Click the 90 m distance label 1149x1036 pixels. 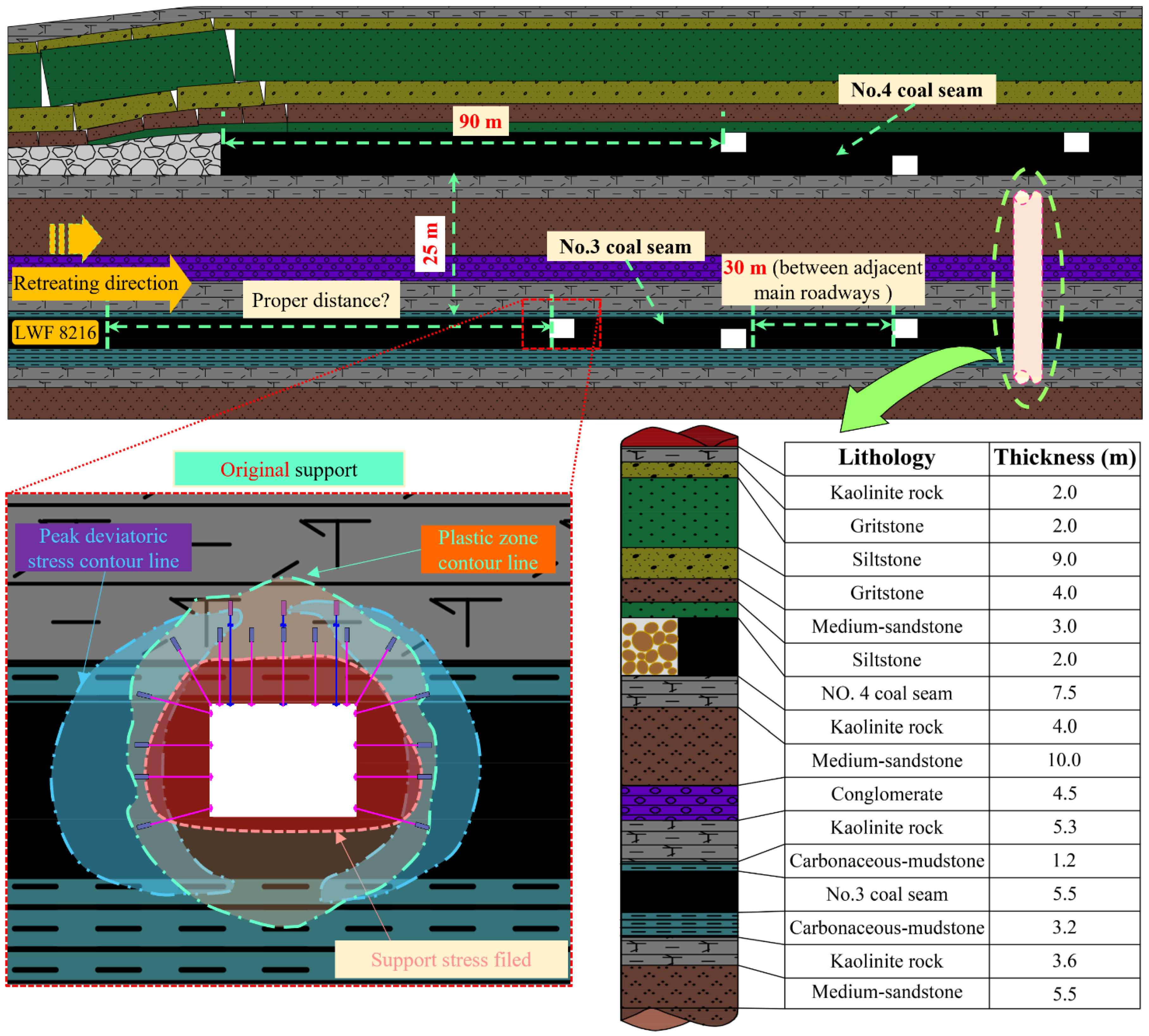point(480,121)
